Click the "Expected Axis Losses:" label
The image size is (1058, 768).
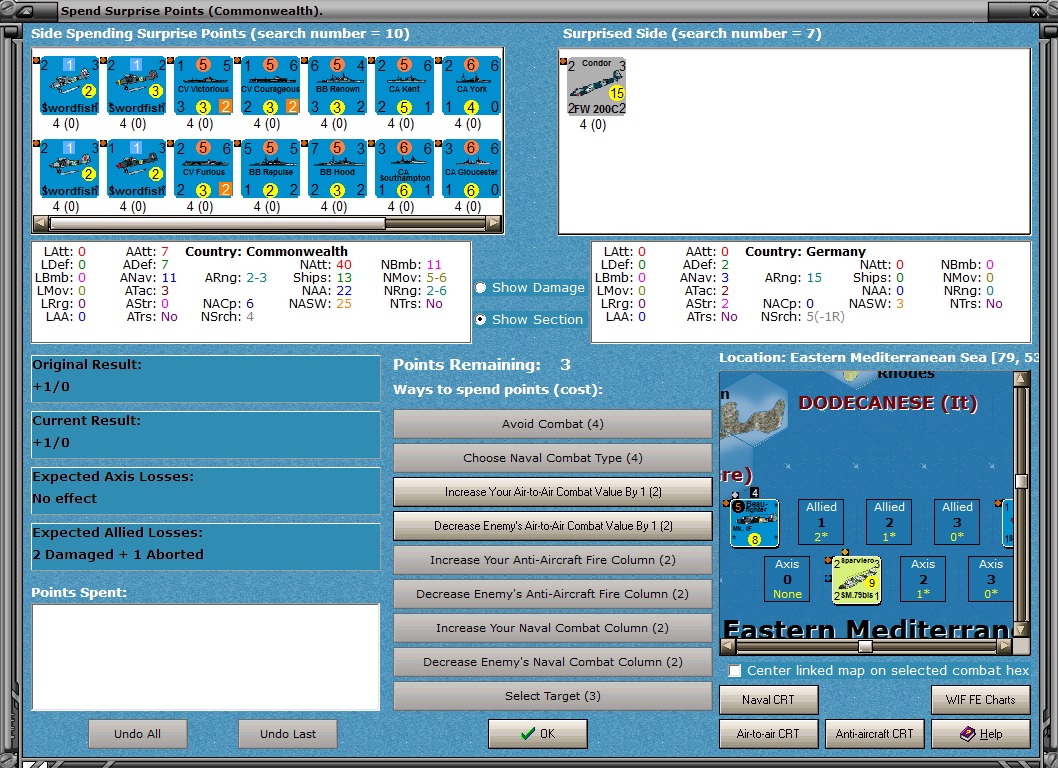(x=113, y=476)
